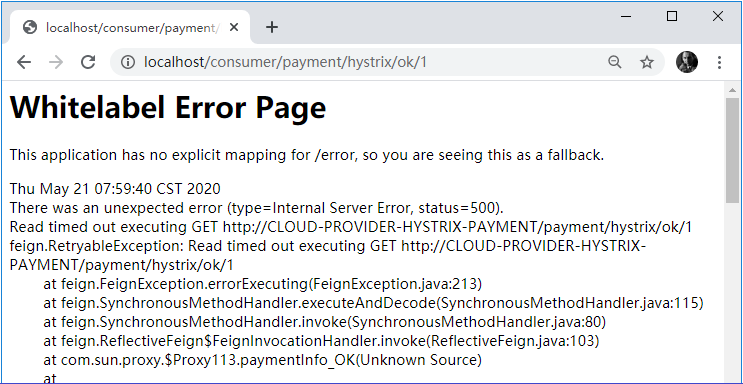Click the timestamp Thu May 21 07:59:40 CST 2020
743x384 pixels.
click(115, 189)
